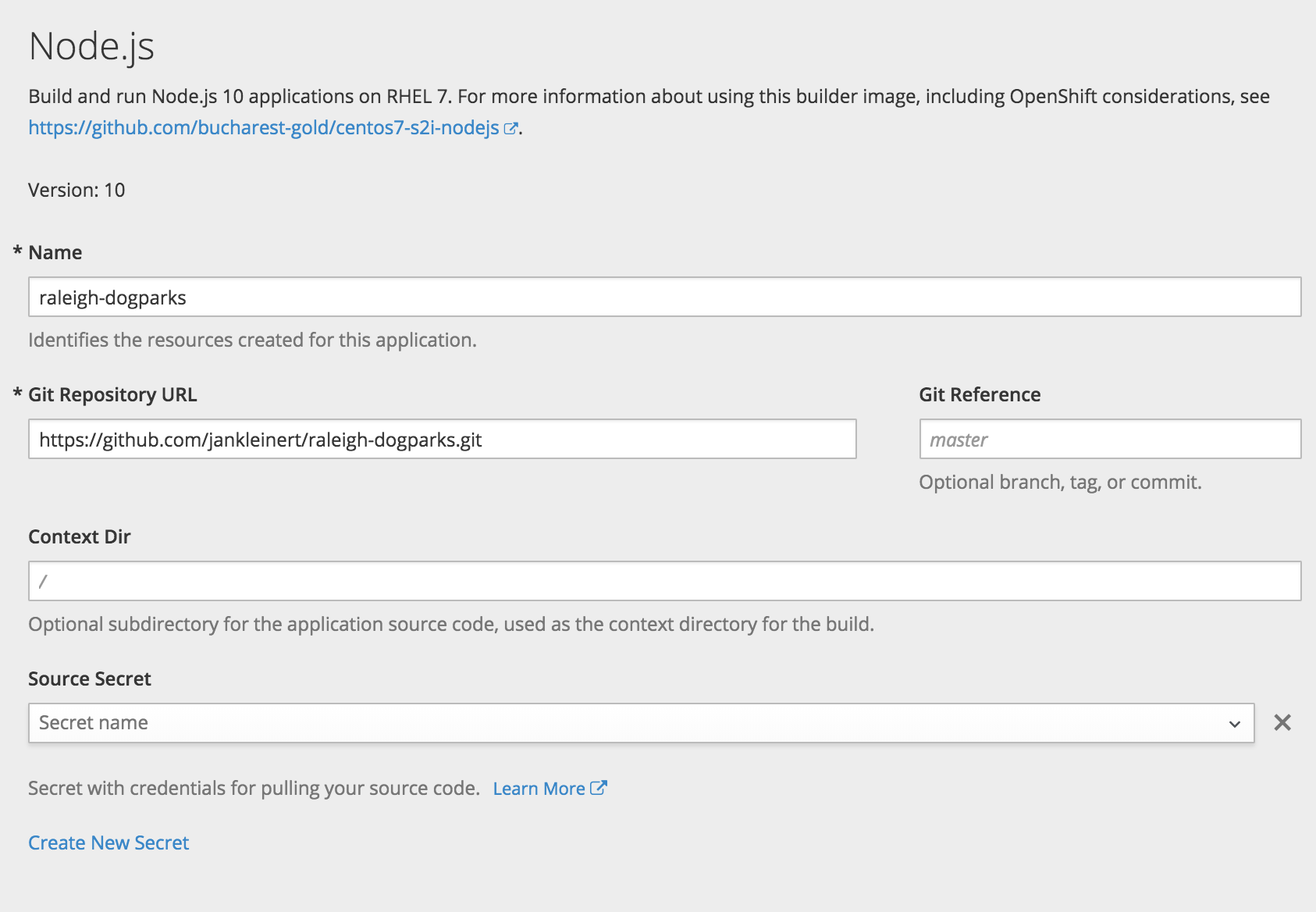Viewport: 1316px width, 912px height.
Task: Click the Name field containing raleigh-dogparks
Action: click(x=663, y=297)
